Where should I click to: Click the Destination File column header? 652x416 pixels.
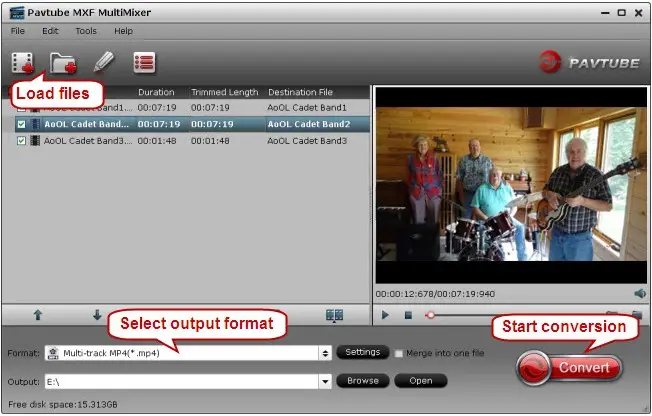click(300, 92)
